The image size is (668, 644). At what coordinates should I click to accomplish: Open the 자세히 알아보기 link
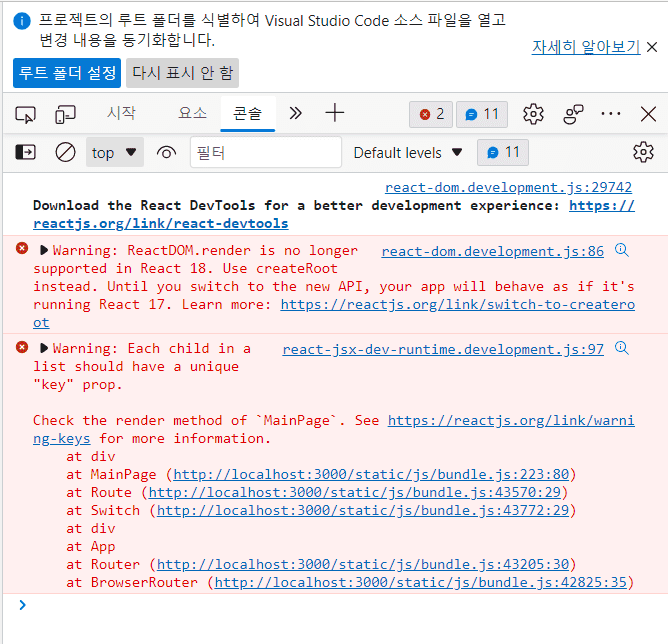(586, 47)
